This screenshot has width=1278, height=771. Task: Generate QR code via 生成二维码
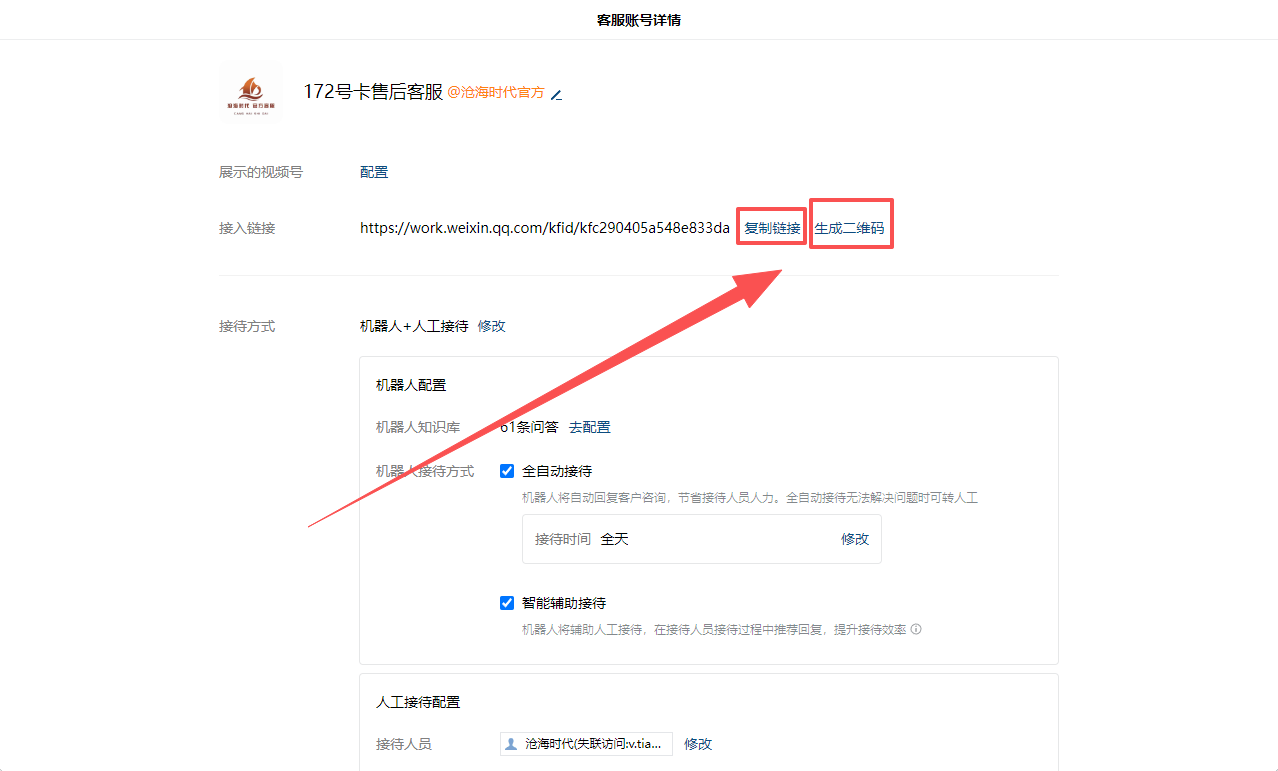(x=849, y=228)
